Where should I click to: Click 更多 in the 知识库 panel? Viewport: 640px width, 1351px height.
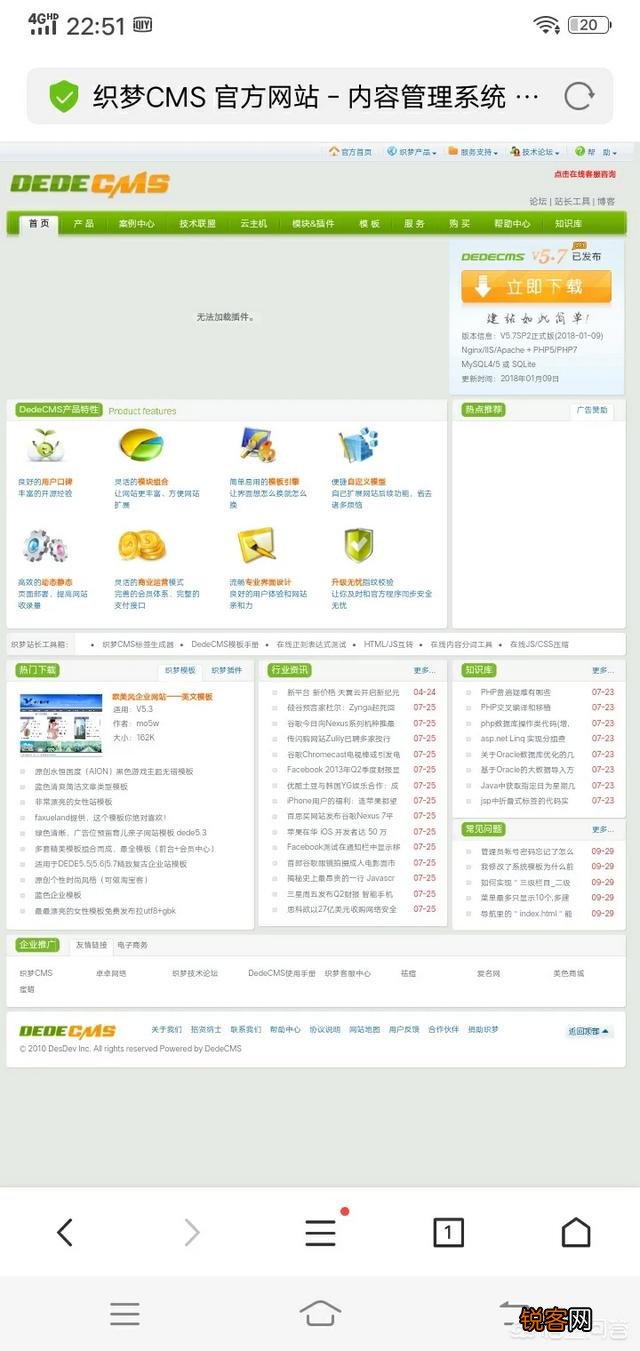click(x=603, y=670)
